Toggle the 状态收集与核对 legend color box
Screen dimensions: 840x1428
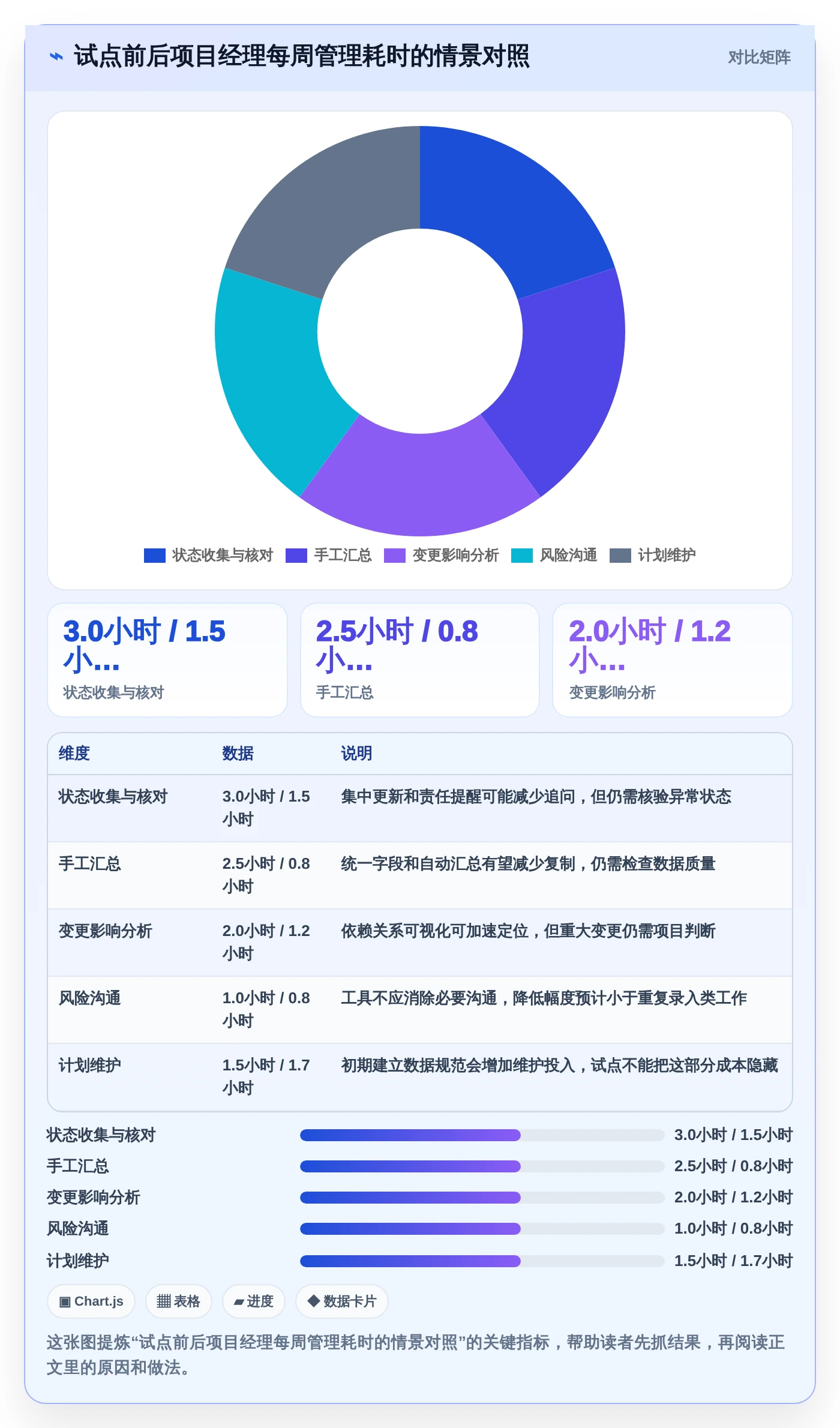pyautogui.click(x=154, y=556)
